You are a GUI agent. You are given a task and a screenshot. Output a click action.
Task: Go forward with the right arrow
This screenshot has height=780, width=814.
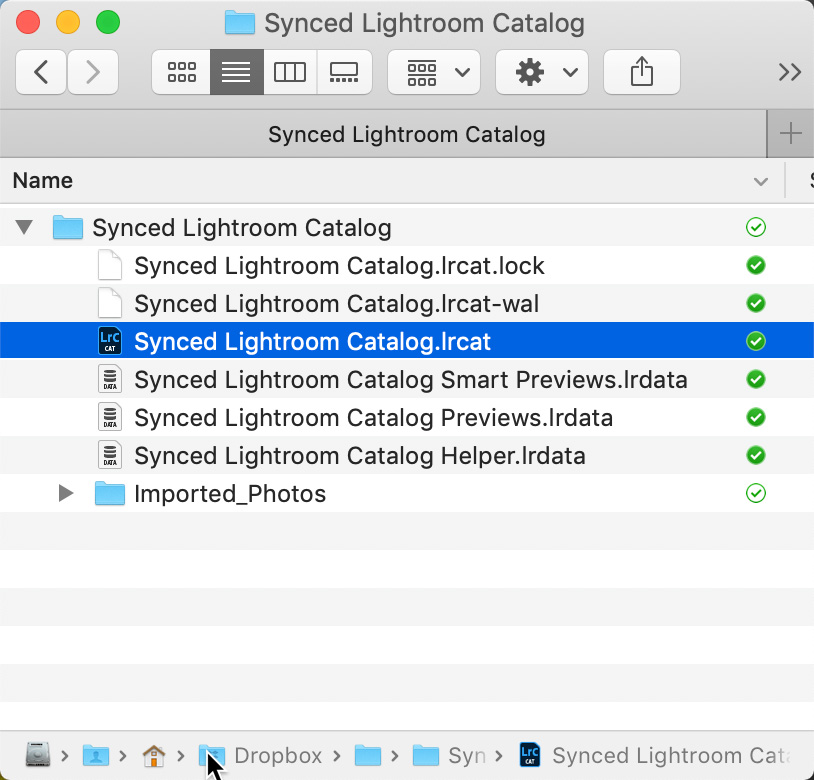[92, 72]
